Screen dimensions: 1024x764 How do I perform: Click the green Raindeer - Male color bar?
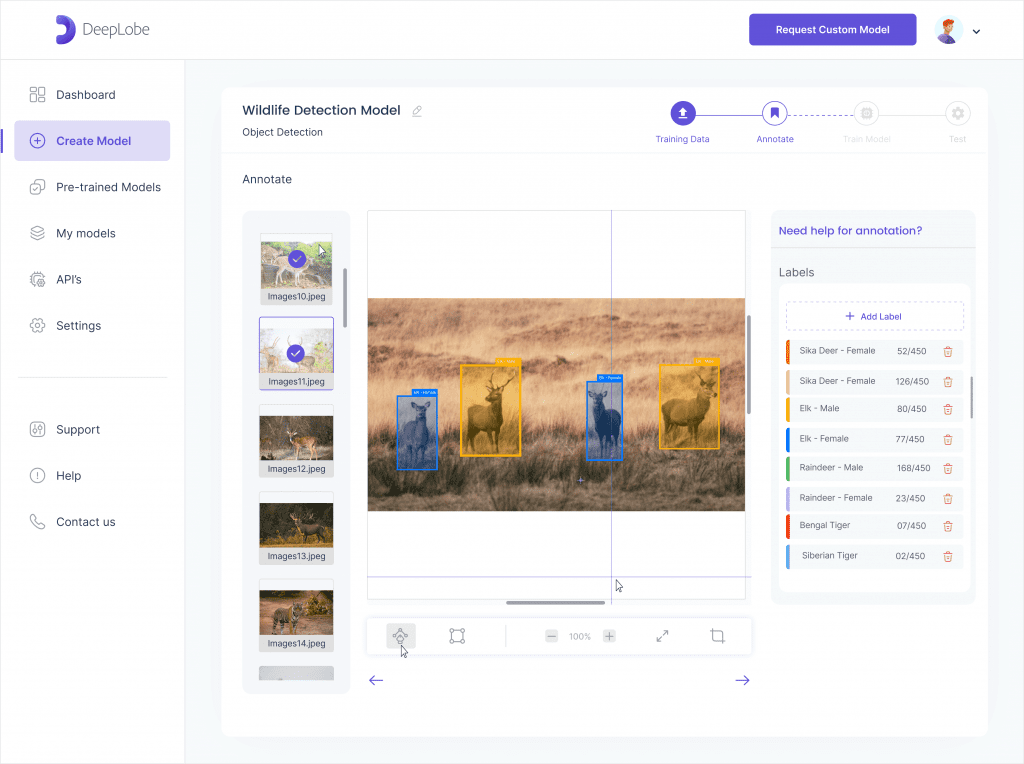point(788,468)
